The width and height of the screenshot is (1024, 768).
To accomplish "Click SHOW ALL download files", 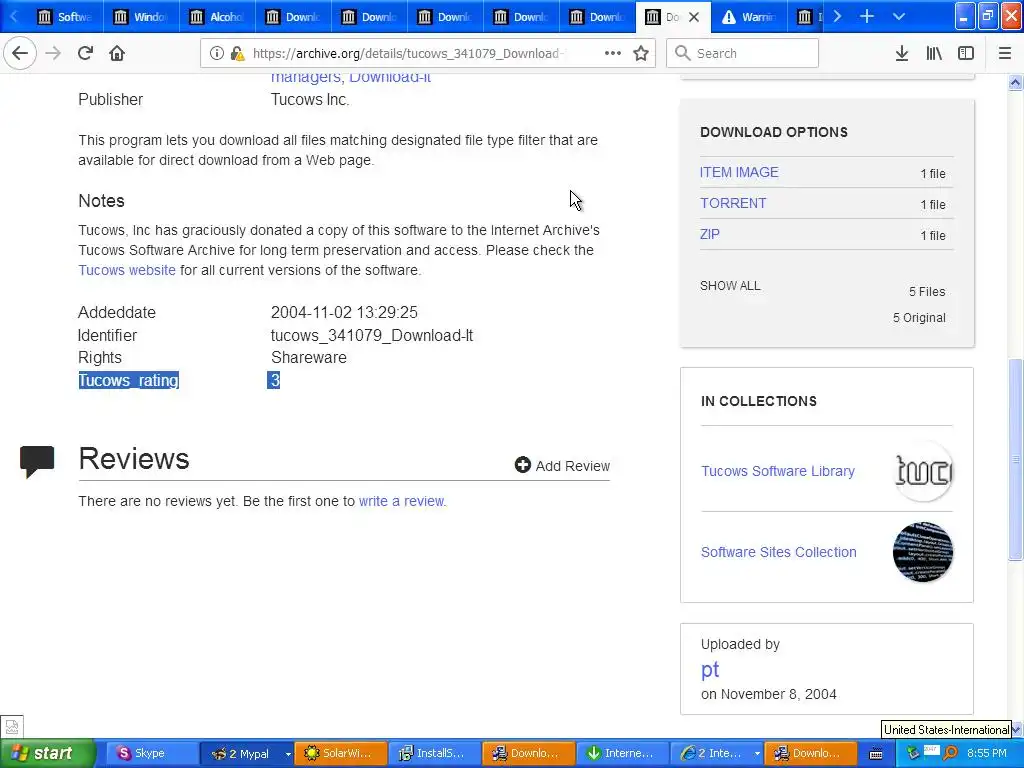I will coord(729,285).
